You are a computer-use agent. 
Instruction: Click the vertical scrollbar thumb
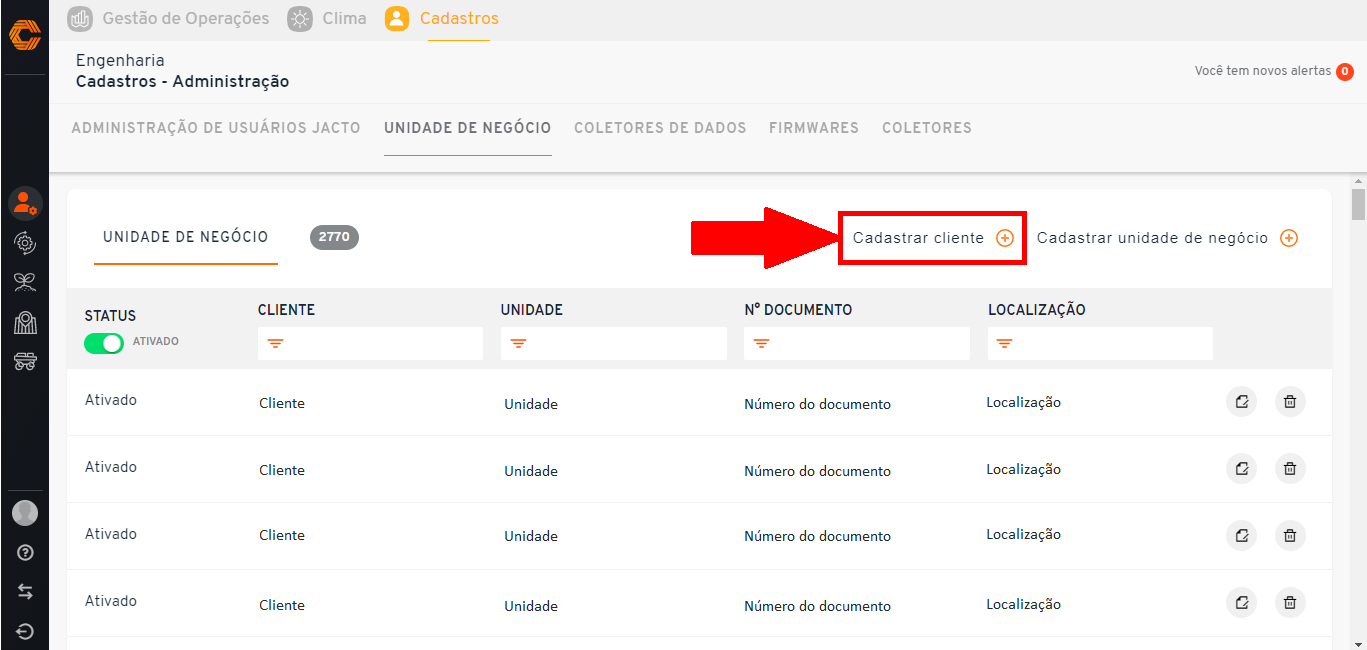click(1358, 203)
